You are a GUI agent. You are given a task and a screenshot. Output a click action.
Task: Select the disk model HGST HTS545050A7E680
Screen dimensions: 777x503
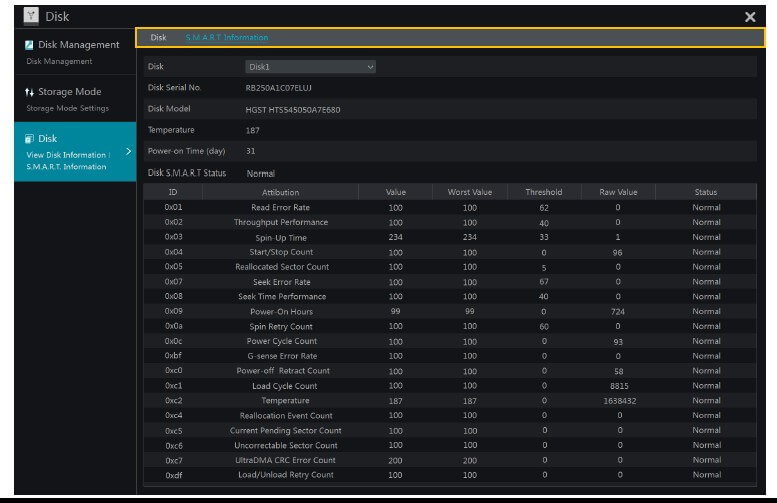(293, 110)
